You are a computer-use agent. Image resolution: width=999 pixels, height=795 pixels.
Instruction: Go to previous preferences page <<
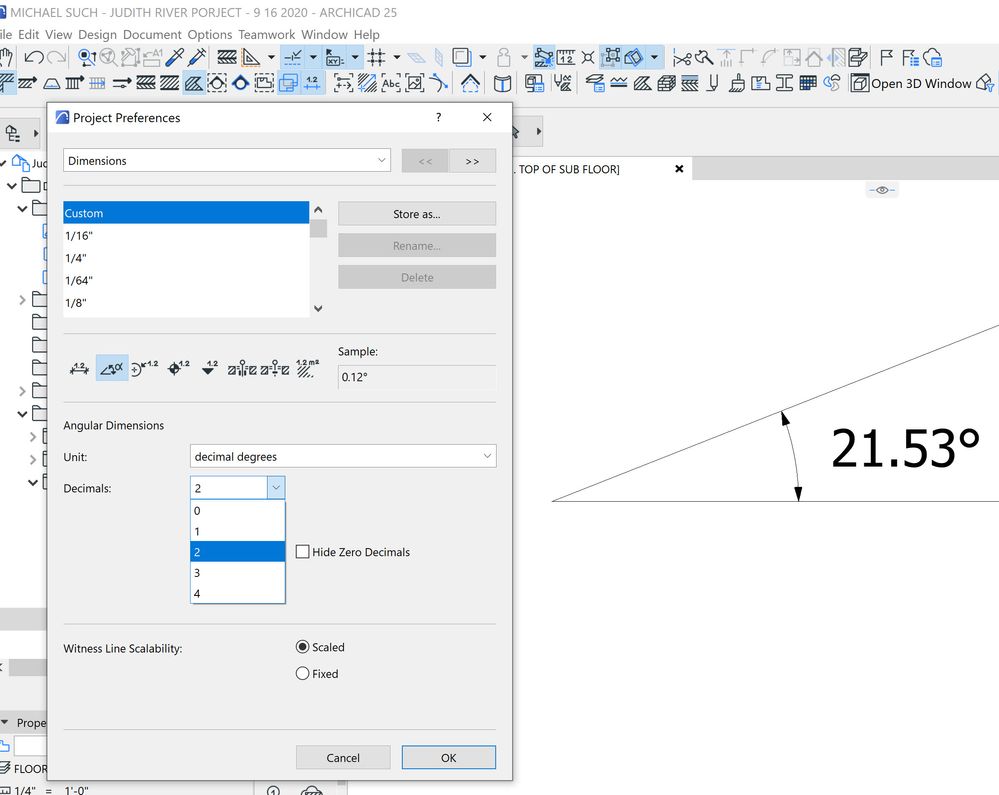pos(425,161)
